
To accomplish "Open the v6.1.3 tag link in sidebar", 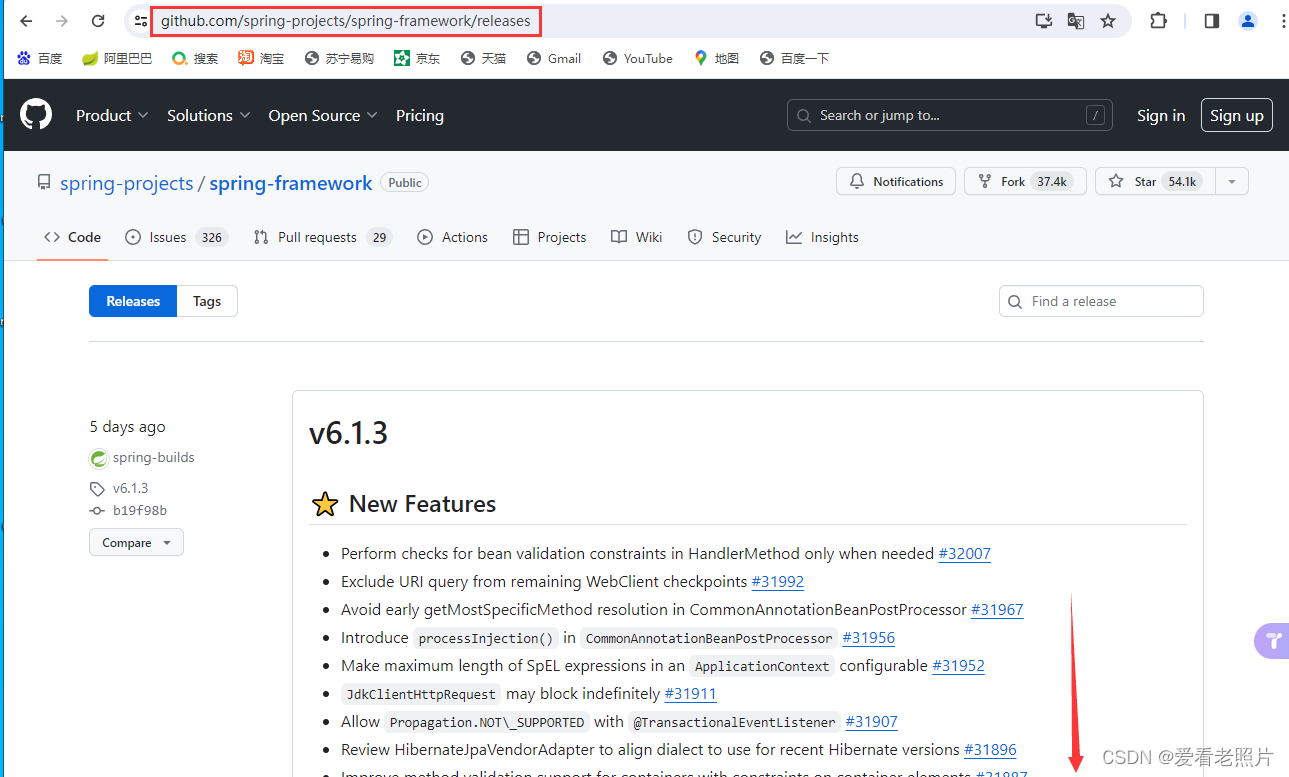I will pos(130,489).
